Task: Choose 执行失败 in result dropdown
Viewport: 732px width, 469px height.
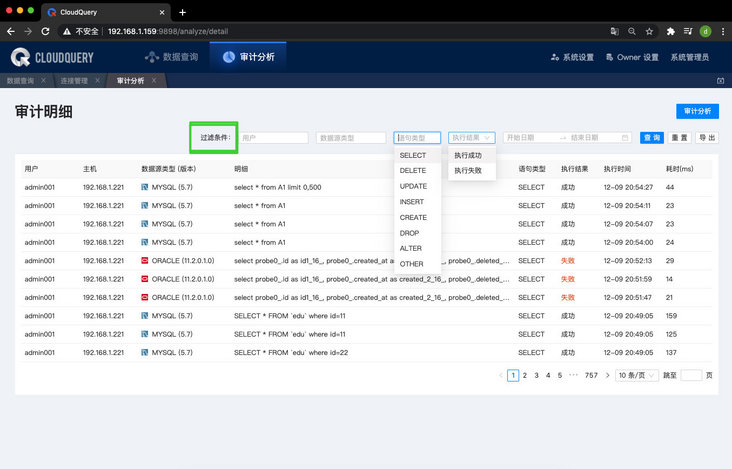Action: tap(472, 170)
